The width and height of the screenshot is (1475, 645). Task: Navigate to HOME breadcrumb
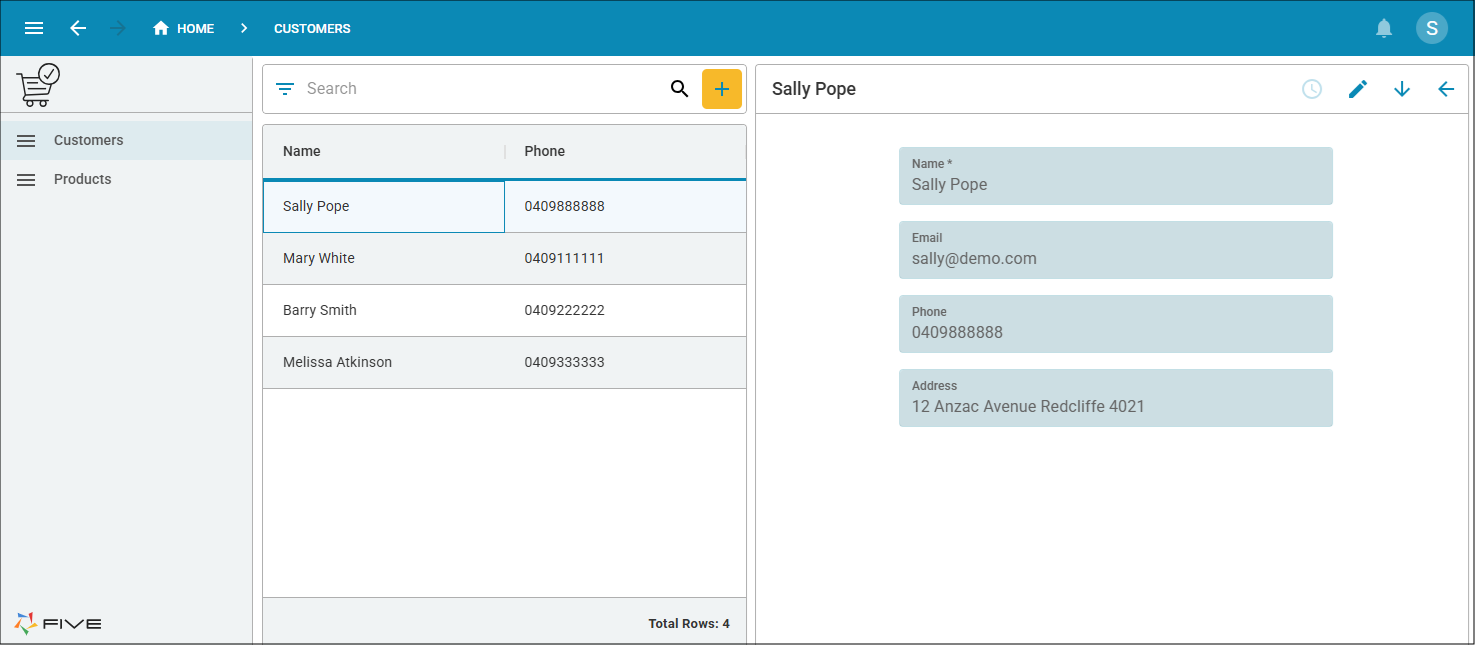coord(184,28)
